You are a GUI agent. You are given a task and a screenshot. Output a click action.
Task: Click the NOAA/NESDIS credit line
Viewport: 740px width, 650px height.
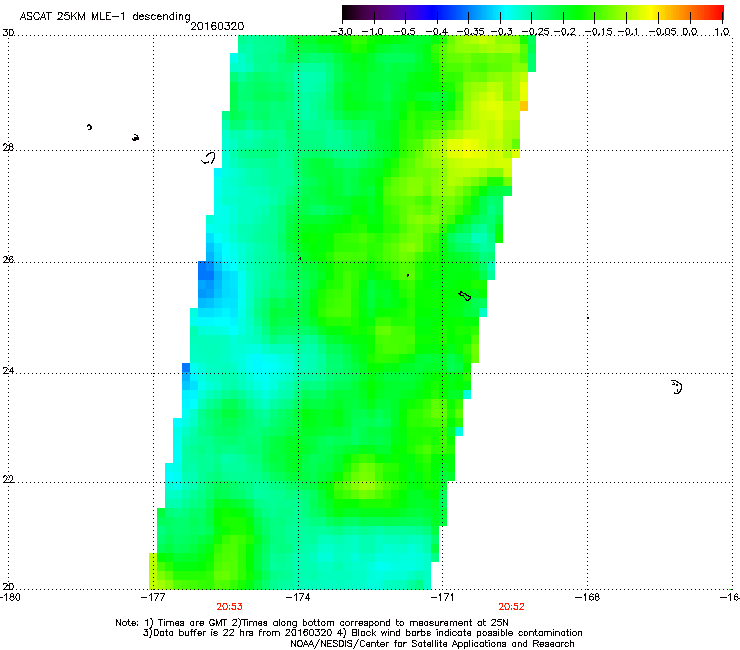pos(432,644)
